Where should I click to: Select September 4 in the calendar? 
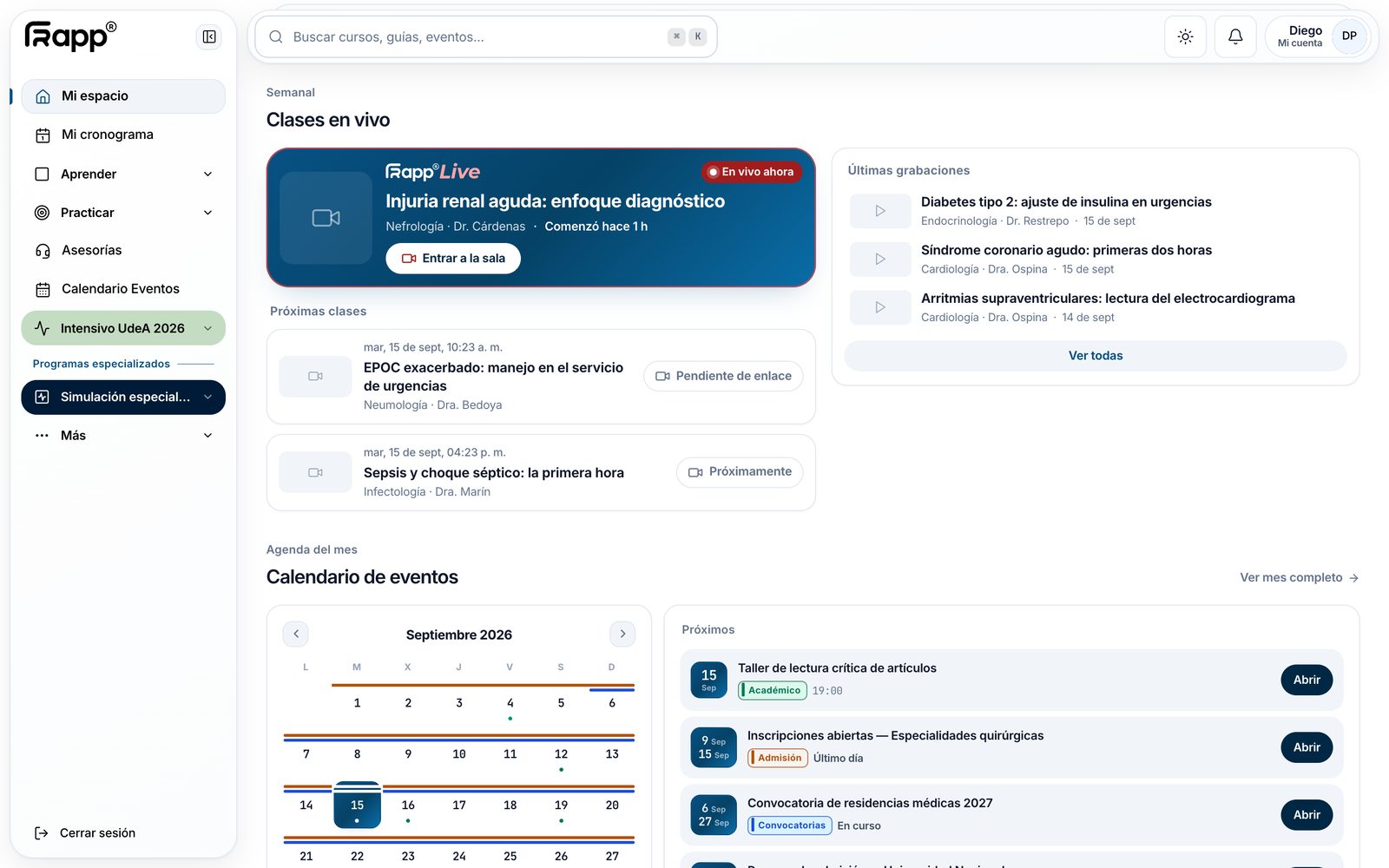coord(510,703)
